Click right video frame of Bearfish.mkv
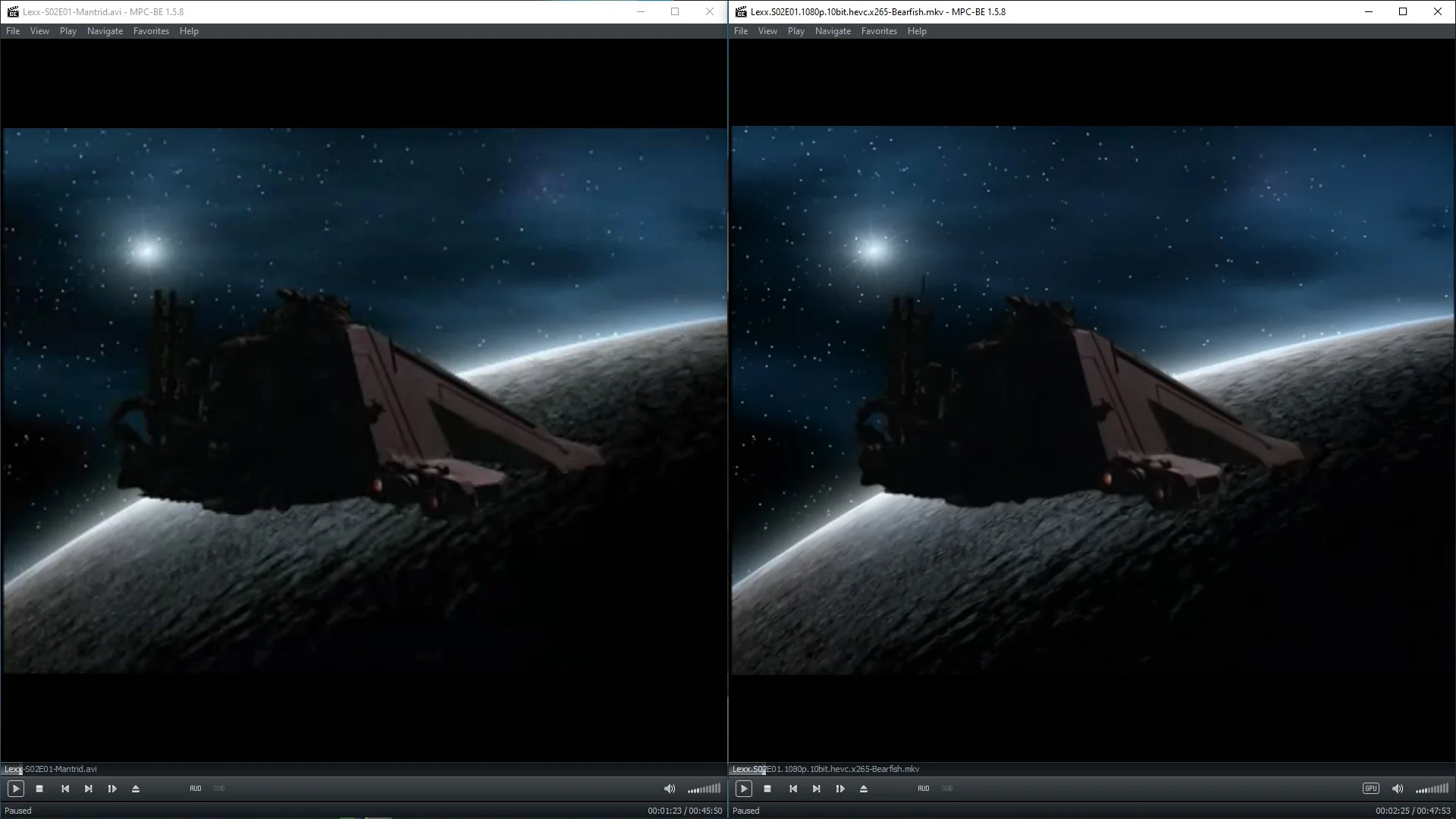This screenshot has height=819, width=1456. point(1093,400)
